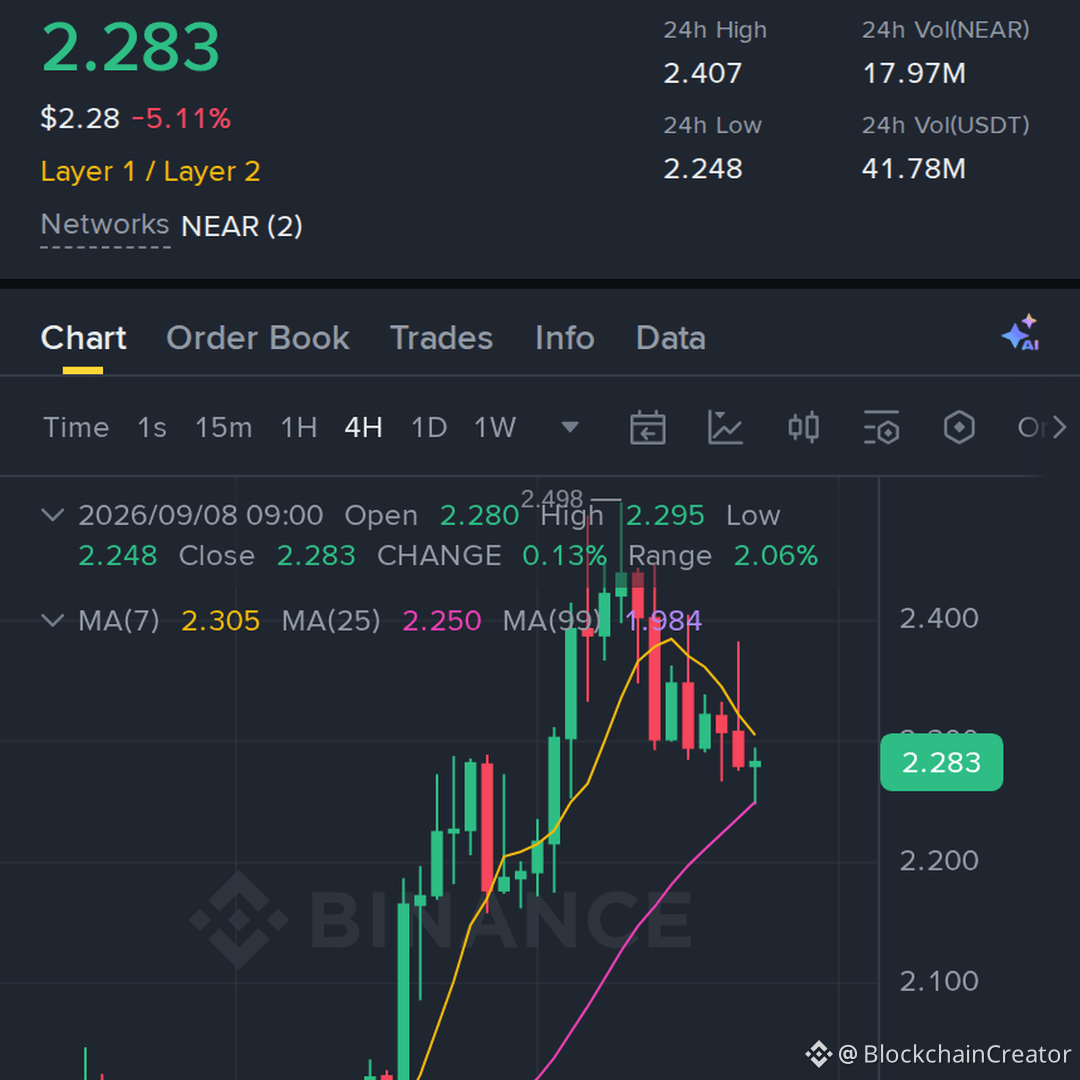
Task: Open the Trades tab
Action: click(441, 338)
